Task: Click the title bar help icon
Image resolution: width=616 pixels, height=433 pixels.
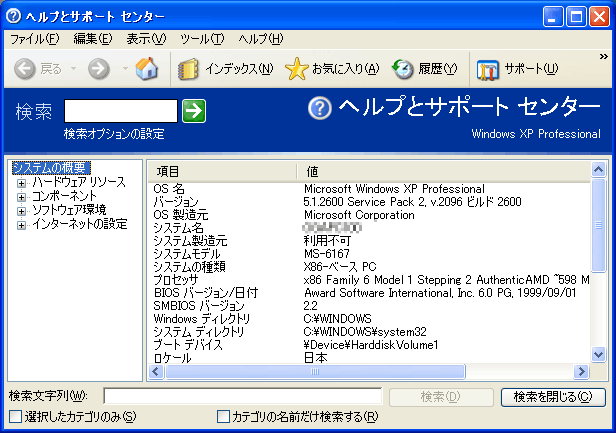Action: [x=14, y=16]
